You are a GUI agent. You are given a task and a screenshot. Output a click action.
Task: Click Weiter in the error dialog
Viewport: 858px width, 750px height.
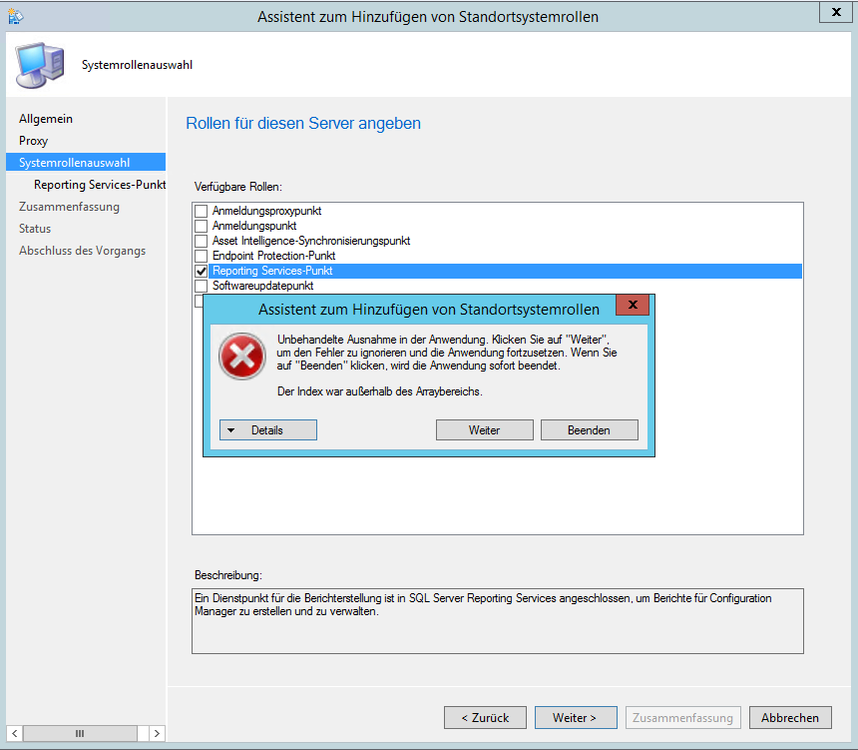click(x=484, y=430)
